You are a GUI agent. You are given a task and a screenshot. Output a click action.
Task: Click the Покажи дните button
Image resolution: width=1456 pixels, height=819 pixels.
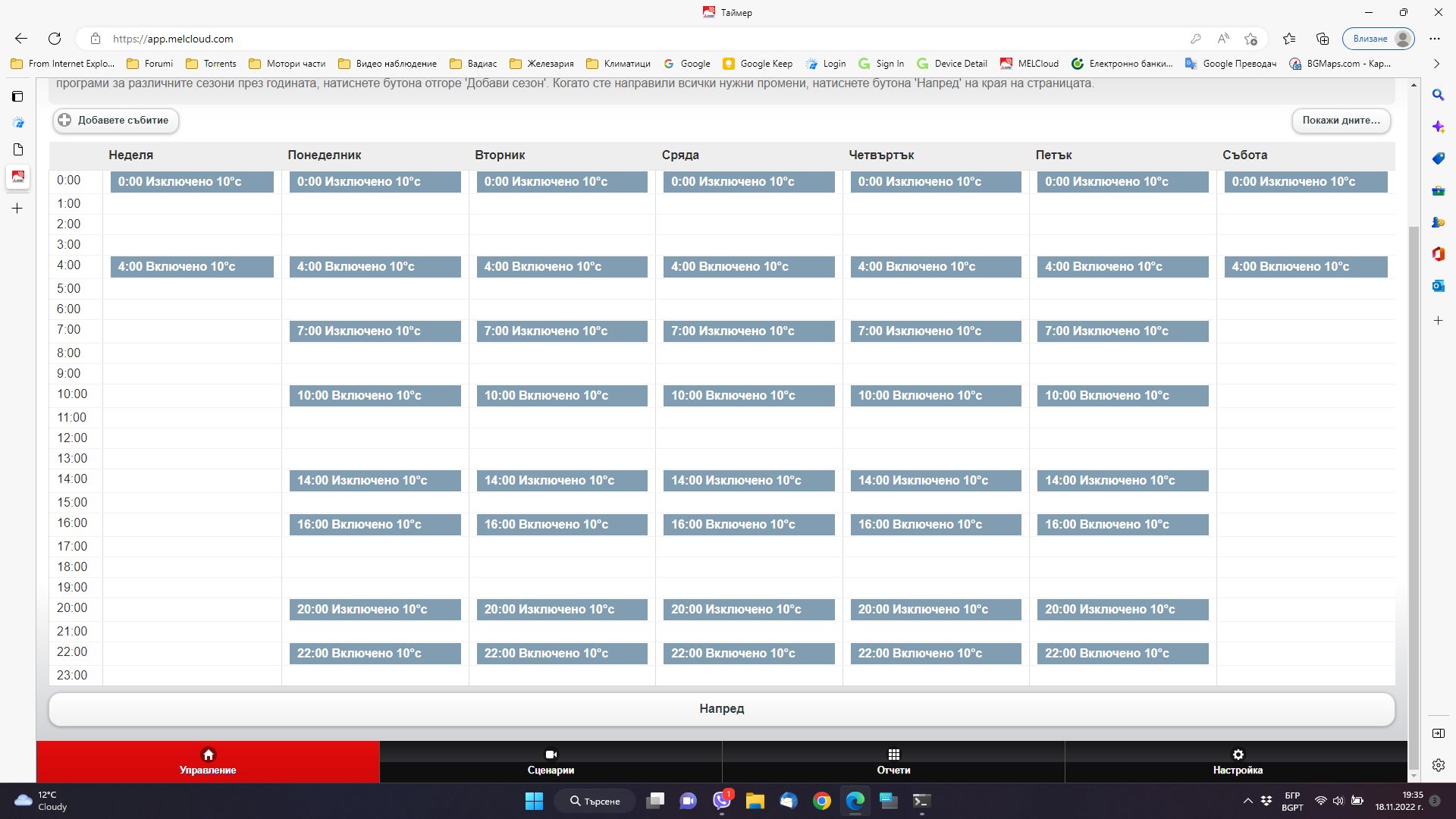coord(1341,120)
